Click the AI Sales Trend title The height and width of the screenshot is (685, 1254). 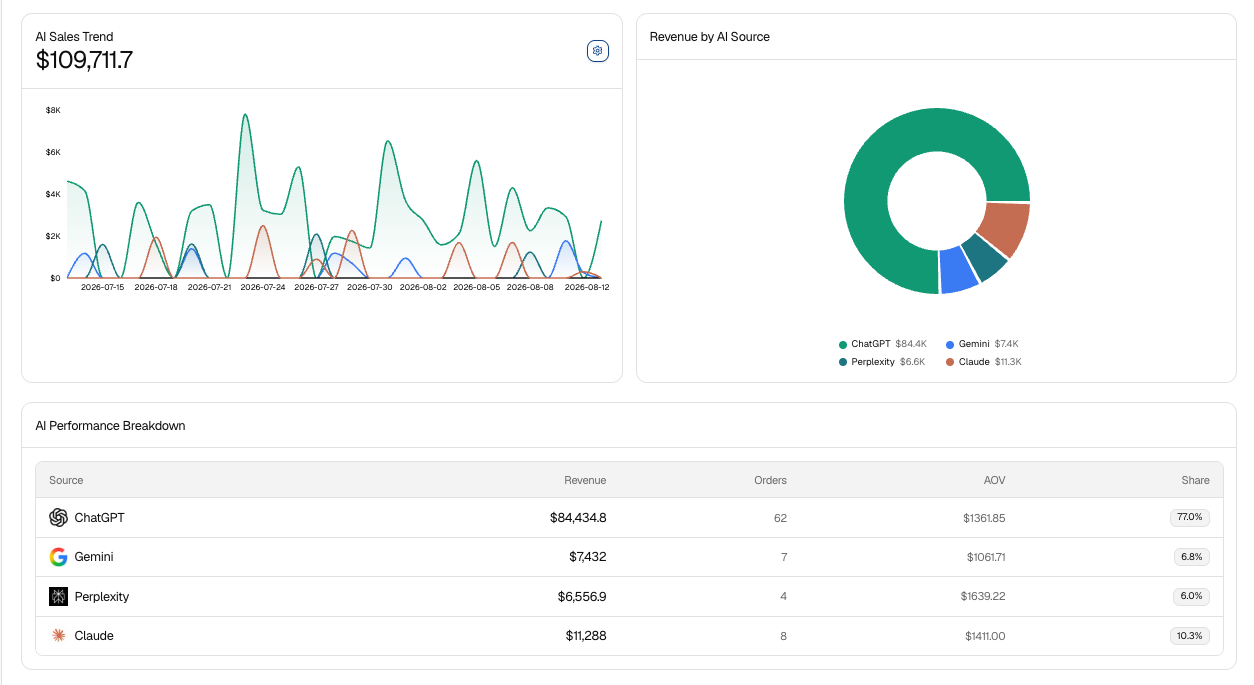coord(74,37)
